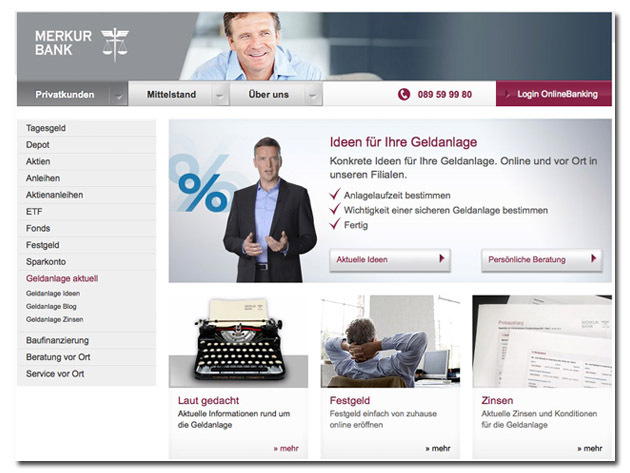630x473 pixels.
Task: Open the typewriter Laut gedacht thumbnail
Action: coord(238,342)
